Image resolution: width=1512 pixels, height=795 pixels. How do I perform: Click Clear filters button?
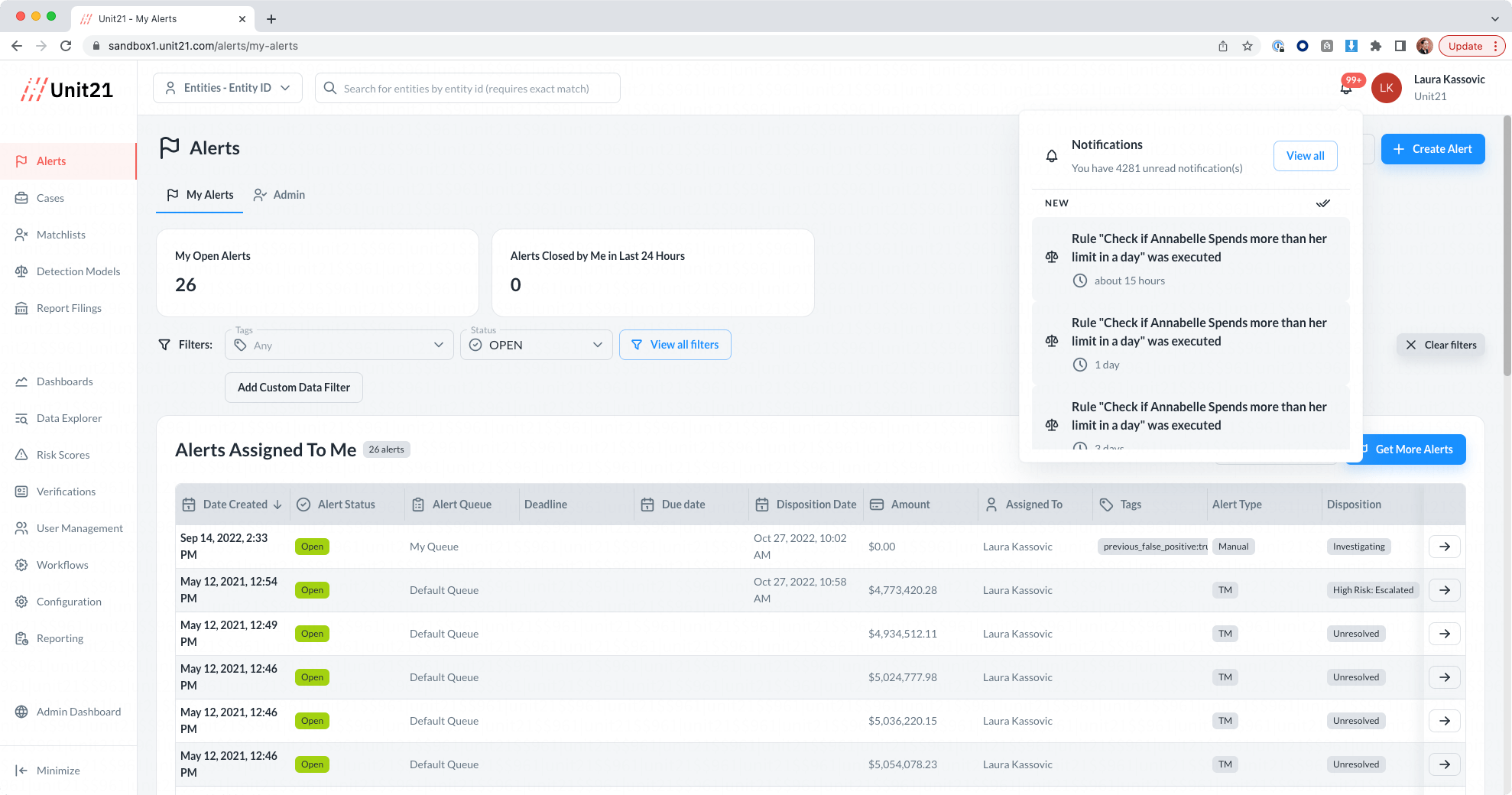click(x=1441, y=345)
